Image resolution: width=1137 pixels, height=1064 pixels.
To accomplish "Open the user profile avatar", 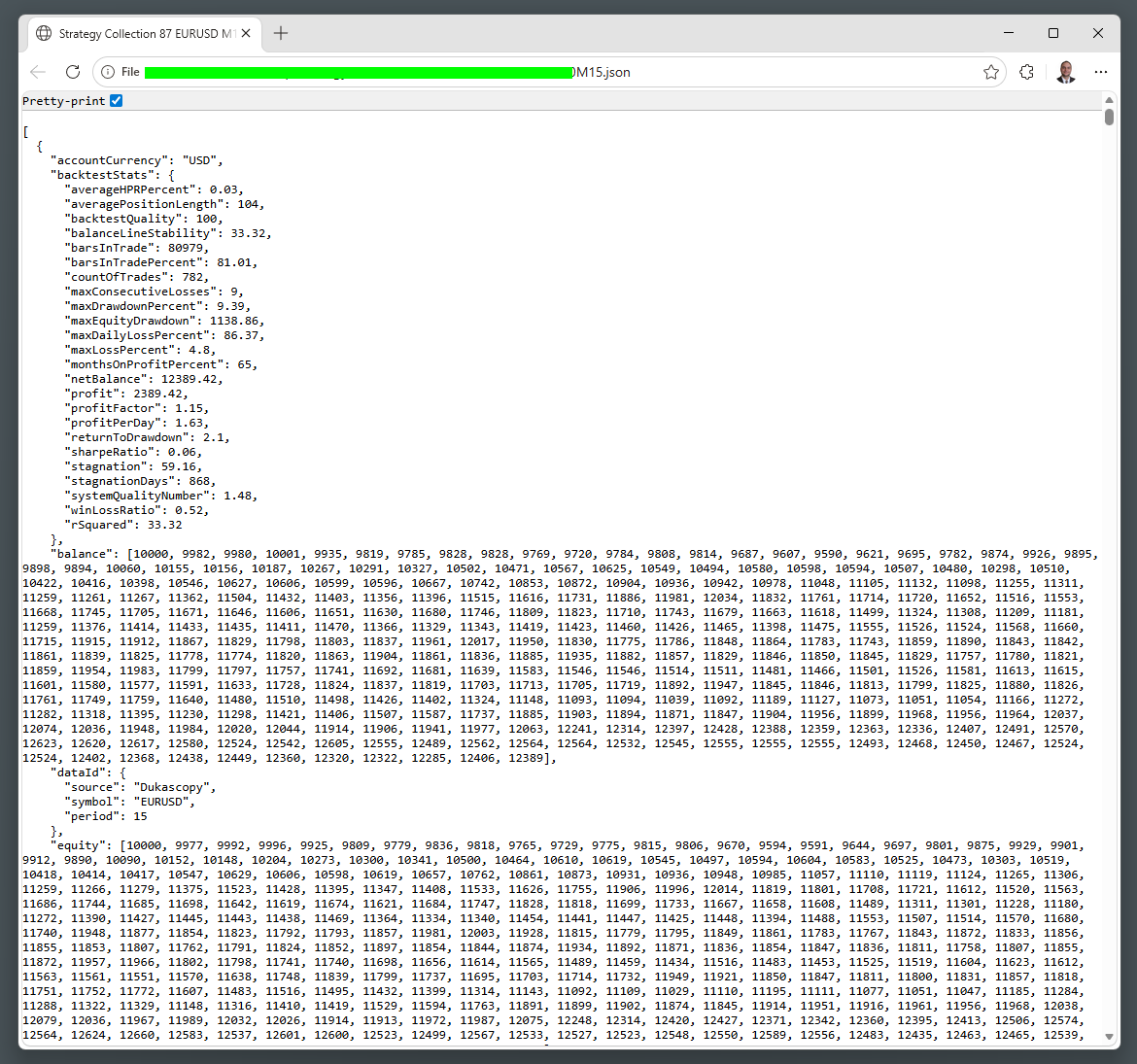I will (x=1065, y=72).
